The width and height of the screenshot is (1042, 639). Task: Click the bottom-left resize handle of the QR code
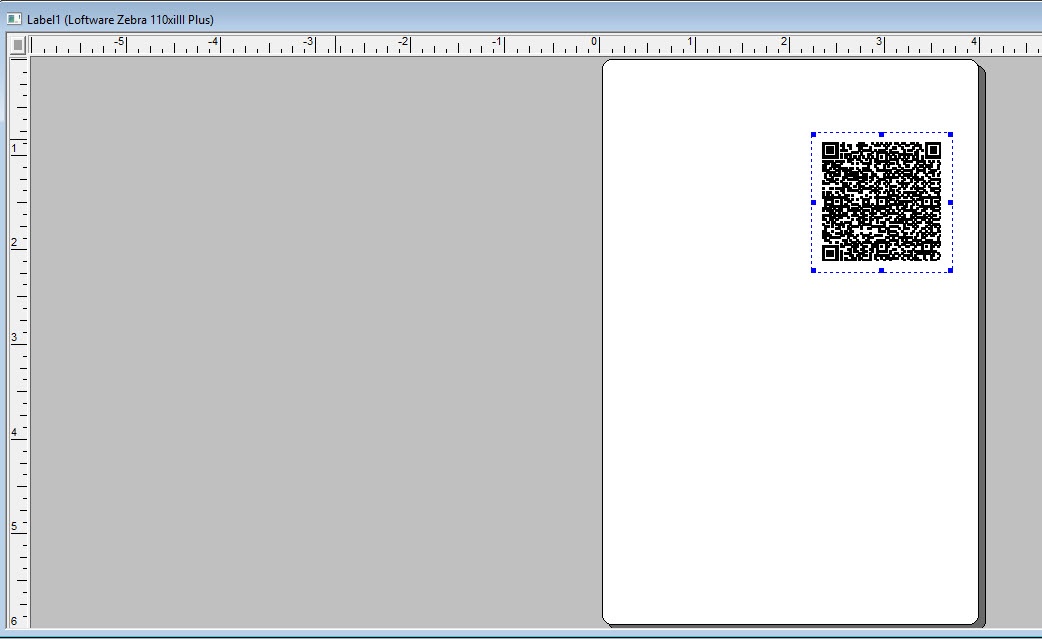tap(813, 270)
